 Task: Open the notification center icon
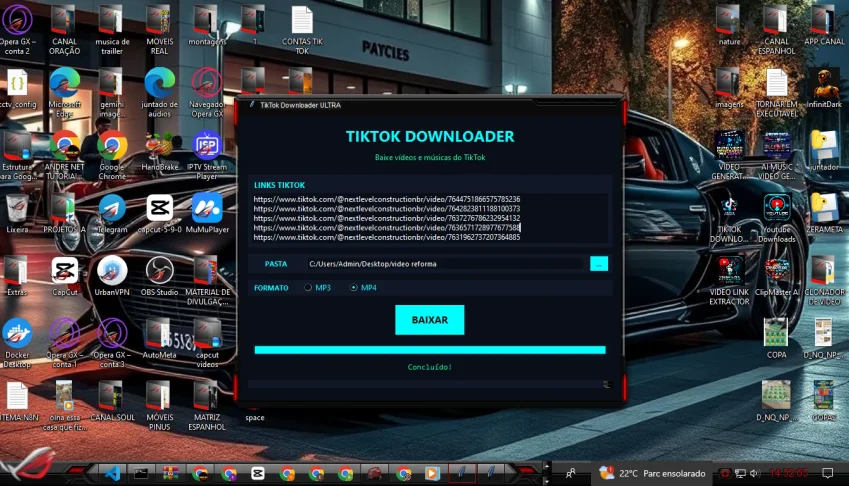(x=827, y=474)
